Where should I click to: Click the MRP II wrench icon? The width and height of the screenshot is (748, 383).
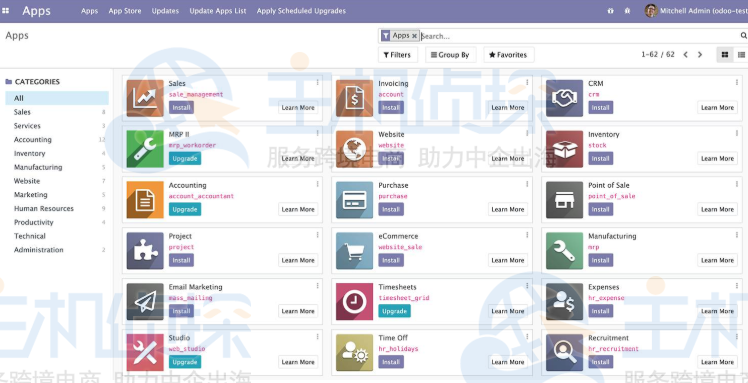(x=145, y=149)
